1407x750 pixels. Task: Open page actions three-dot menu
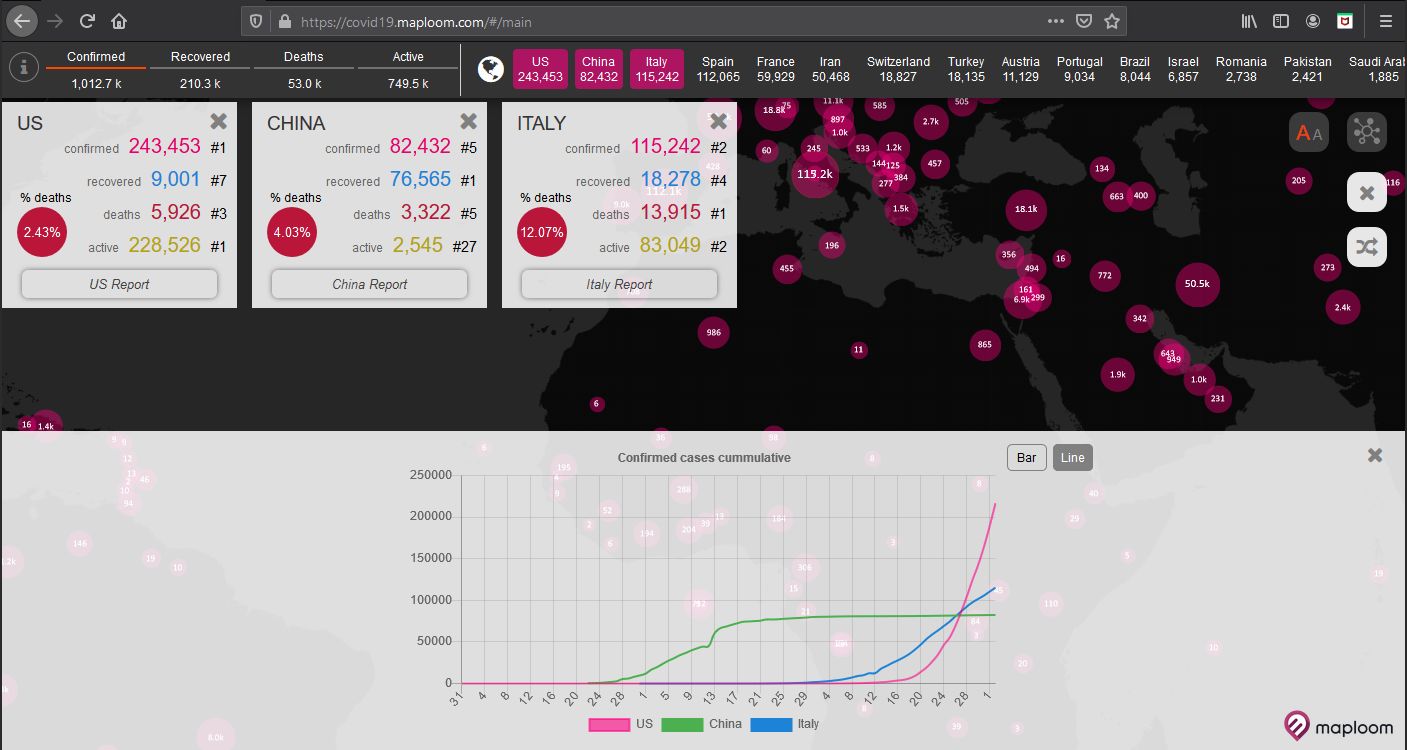(x=1056, y=21)
